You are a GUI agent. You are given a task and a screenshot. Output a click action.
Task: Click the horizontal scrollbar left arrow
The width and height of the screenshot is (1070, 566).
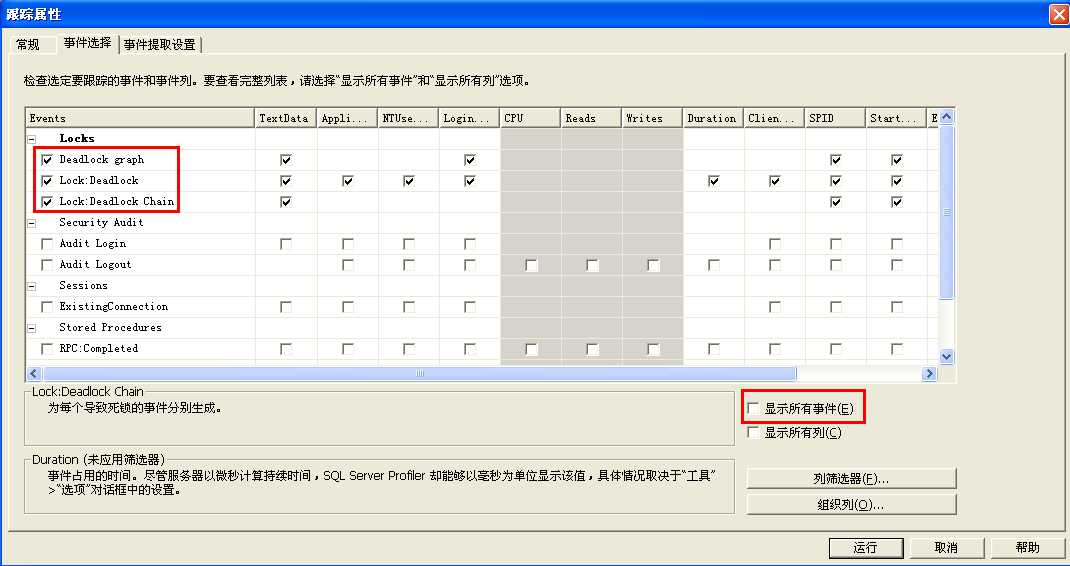point(33,373)
